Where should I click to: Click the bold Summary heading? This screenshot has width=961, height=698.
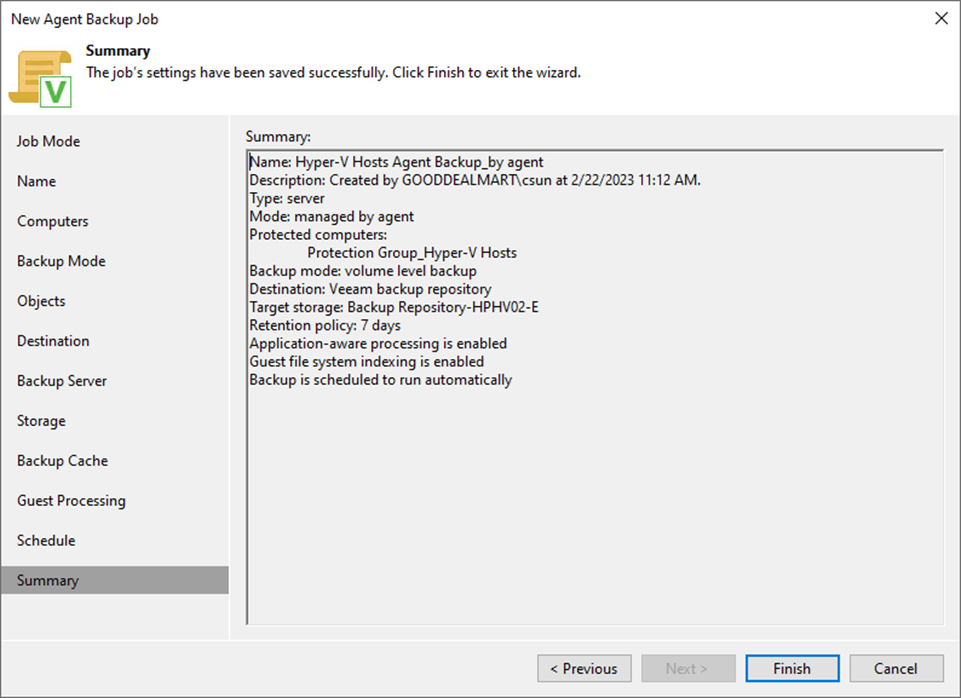(118, 51)
